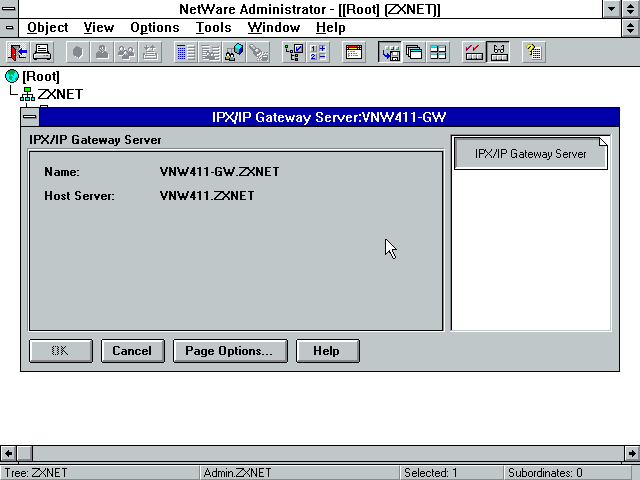
Task: Open the Options menu
Action: tap(155, 27)
